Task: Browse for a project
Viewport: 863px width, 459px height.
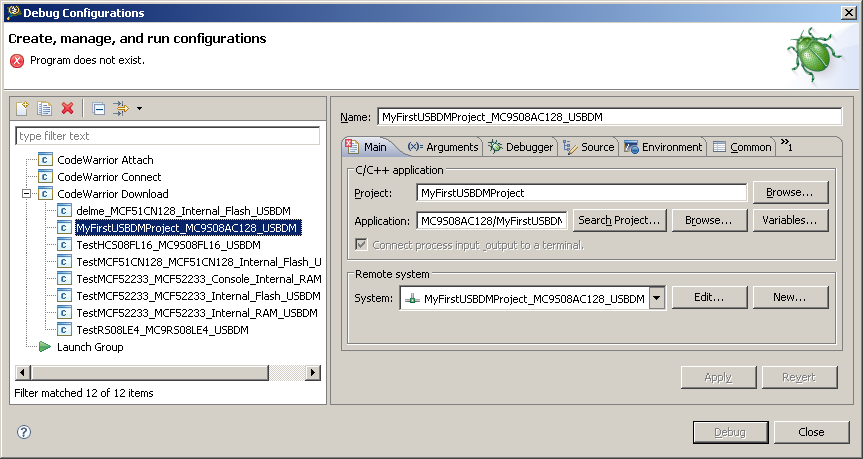Action: pyautogui.click(x=790, y=193)
